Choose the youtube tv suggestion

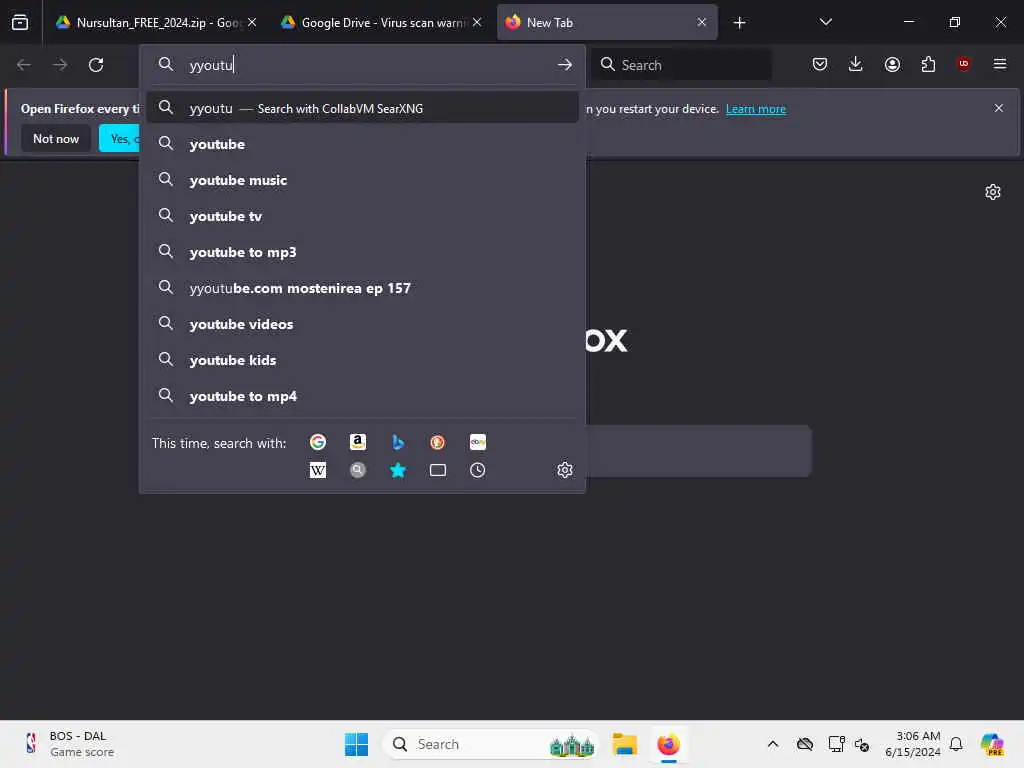click(362, 216)
